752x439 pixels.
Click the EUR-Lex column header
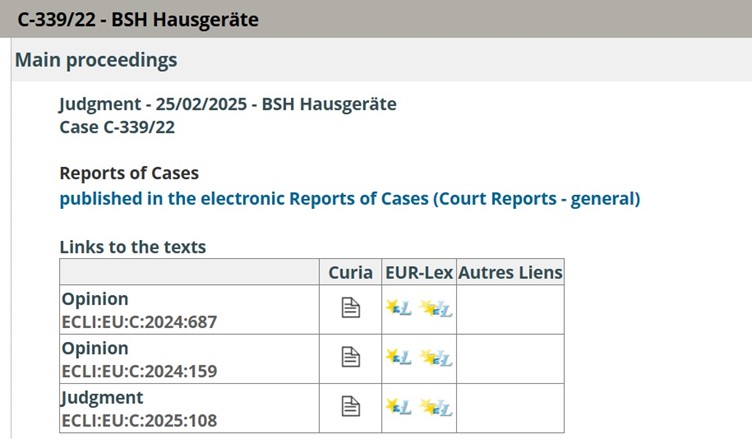coord(418,272)
